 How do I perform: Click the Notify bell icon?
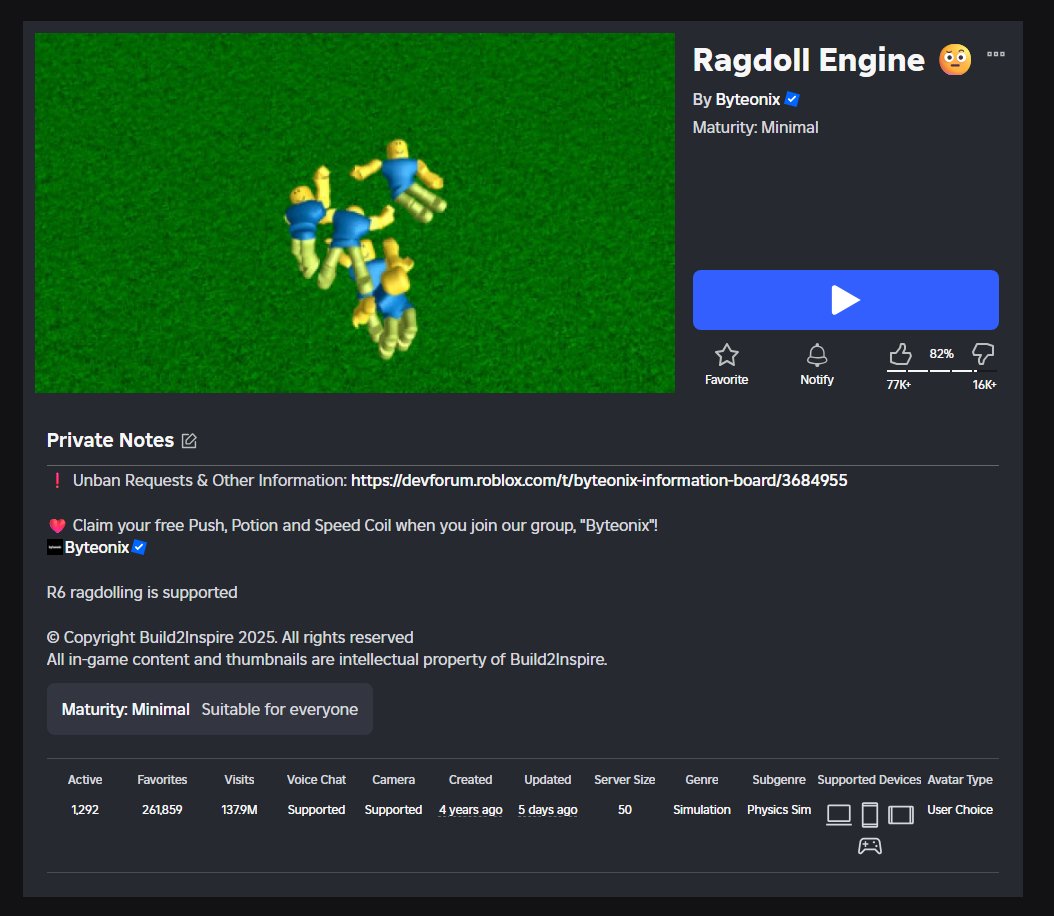click(x=817, y=355)
